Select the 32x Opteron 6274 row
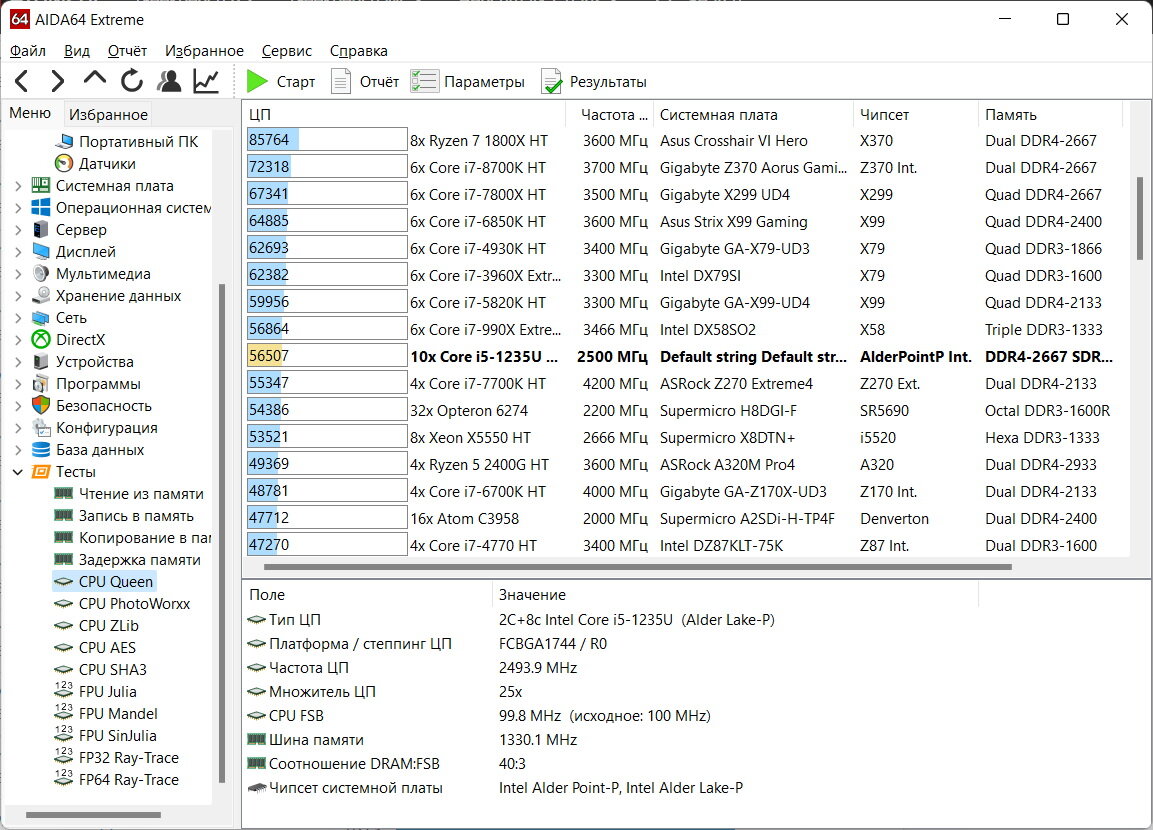 pos(684,410)
